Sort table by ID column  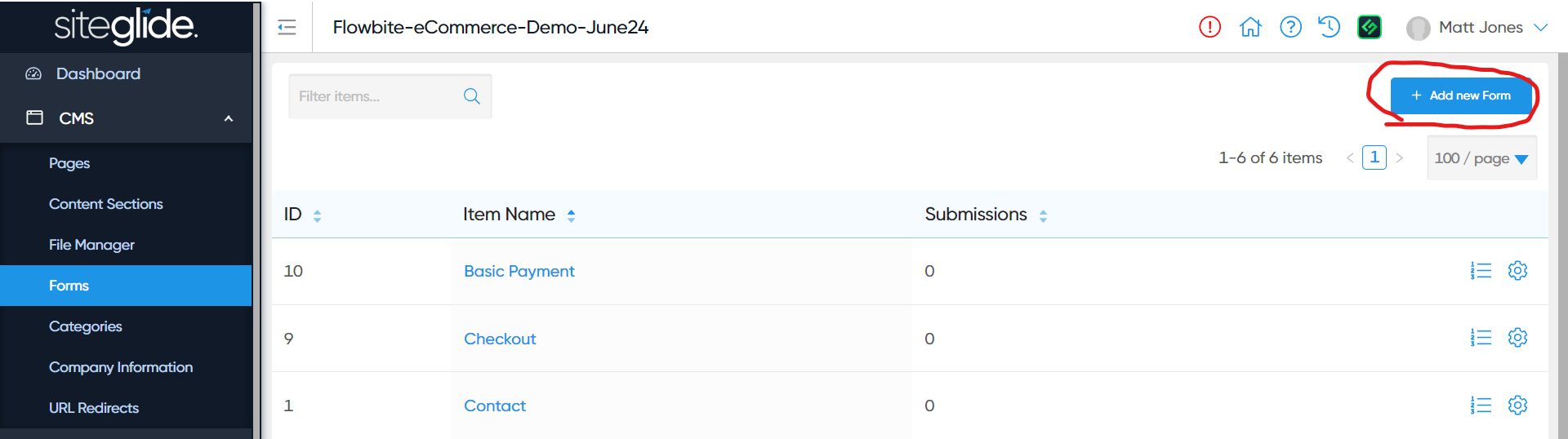pos(317,215)
